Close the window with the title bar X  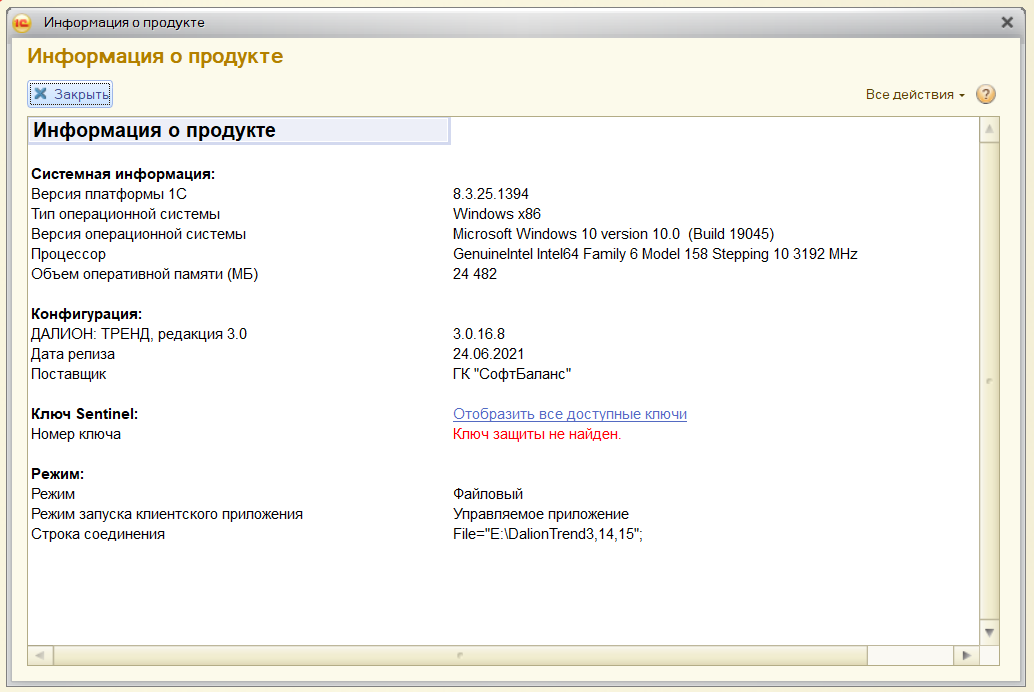1007,22
